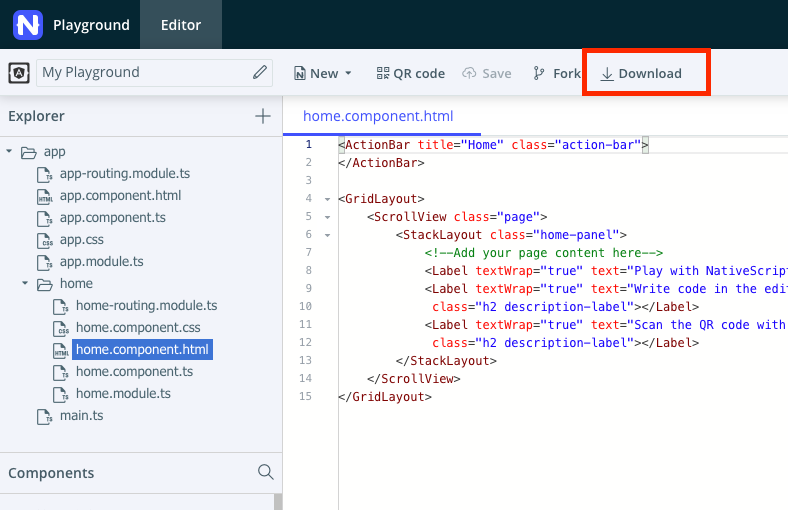Download the project files

pos(641,73)
